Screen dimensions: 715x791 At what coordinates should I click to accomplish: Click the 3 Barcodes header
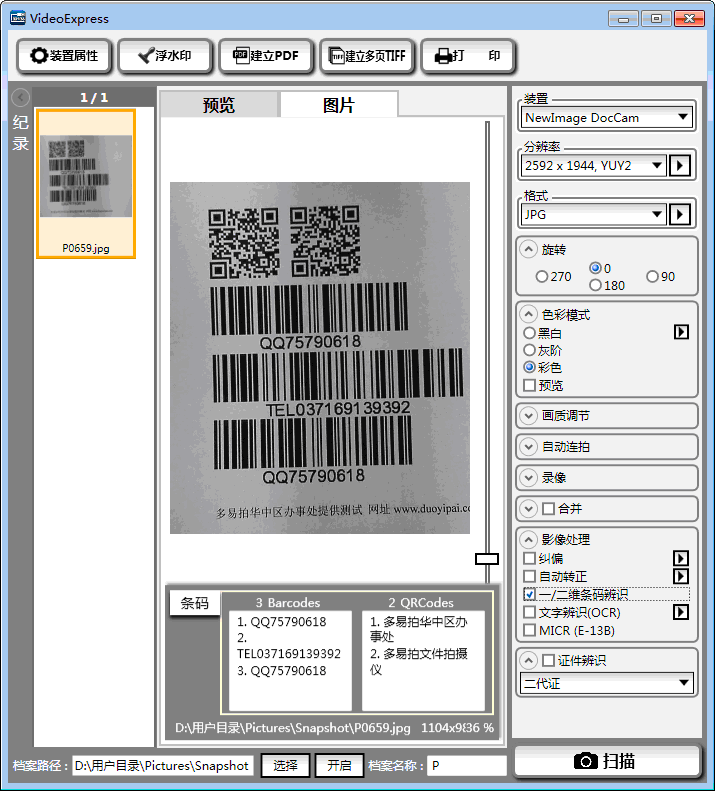pos(288,602)
